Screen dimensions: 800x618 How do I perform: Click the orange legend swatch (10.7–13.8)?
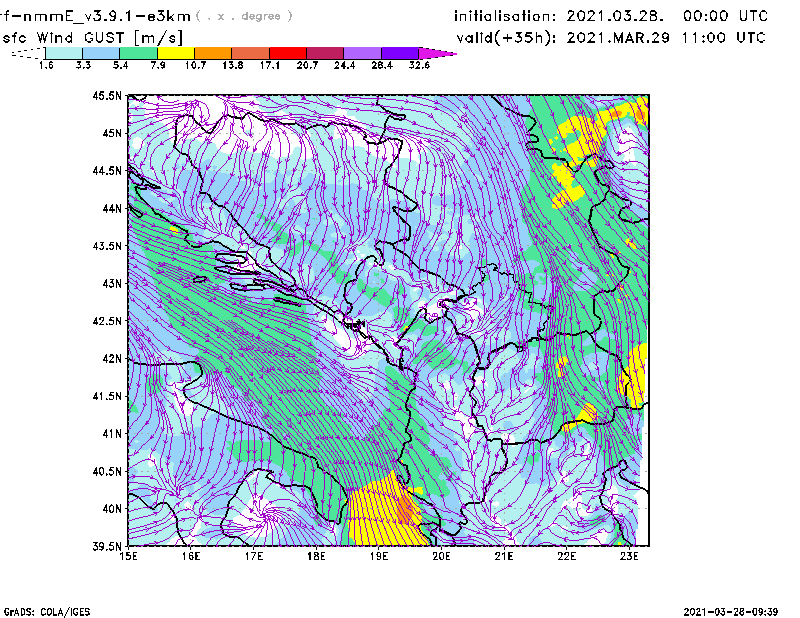pyautogui.click(x=213, y=53)
